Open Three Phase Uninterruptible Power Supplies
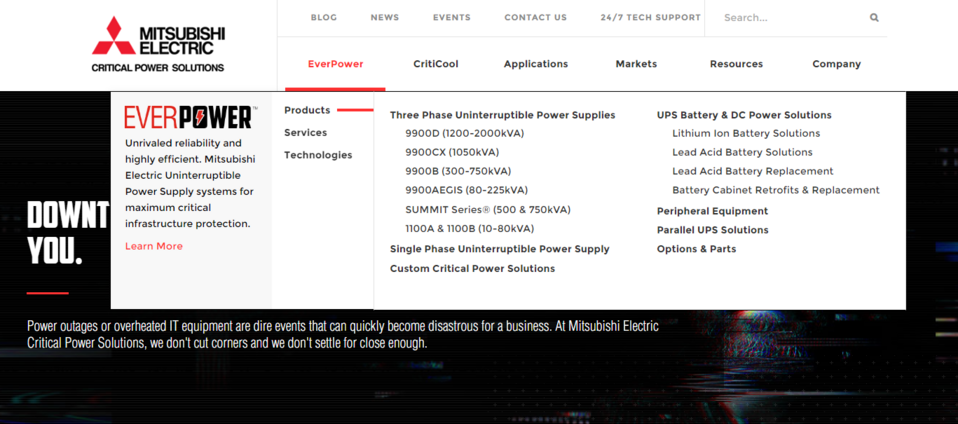The image size is (958, 424). click(503, 115)
